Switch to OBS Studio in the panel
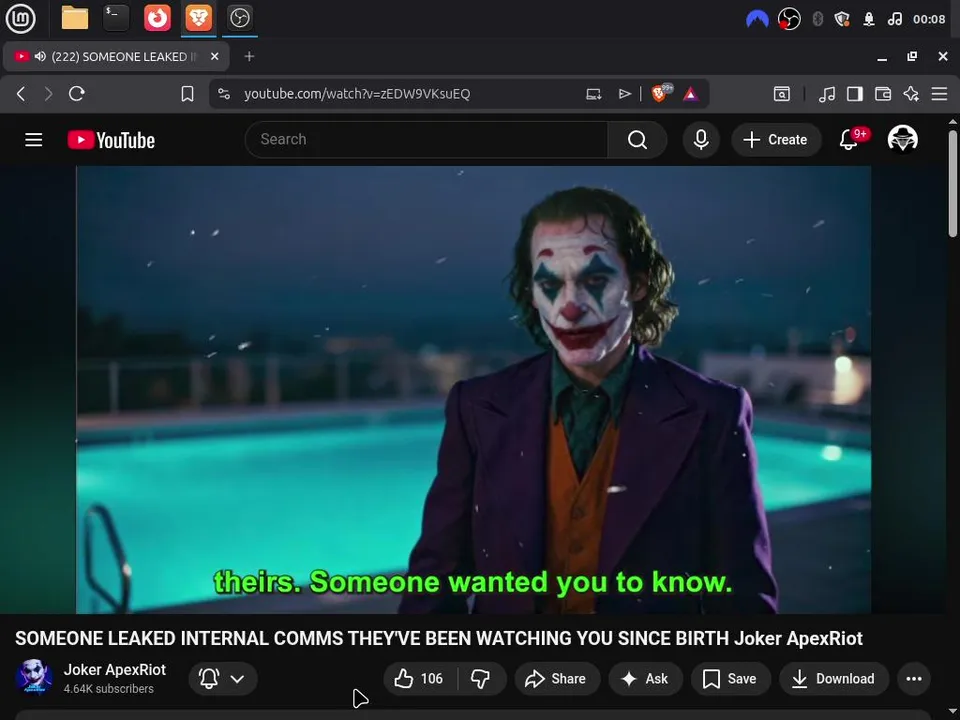Image resolution: width=960 pixels, height=720 pixels. click(239, 18)
